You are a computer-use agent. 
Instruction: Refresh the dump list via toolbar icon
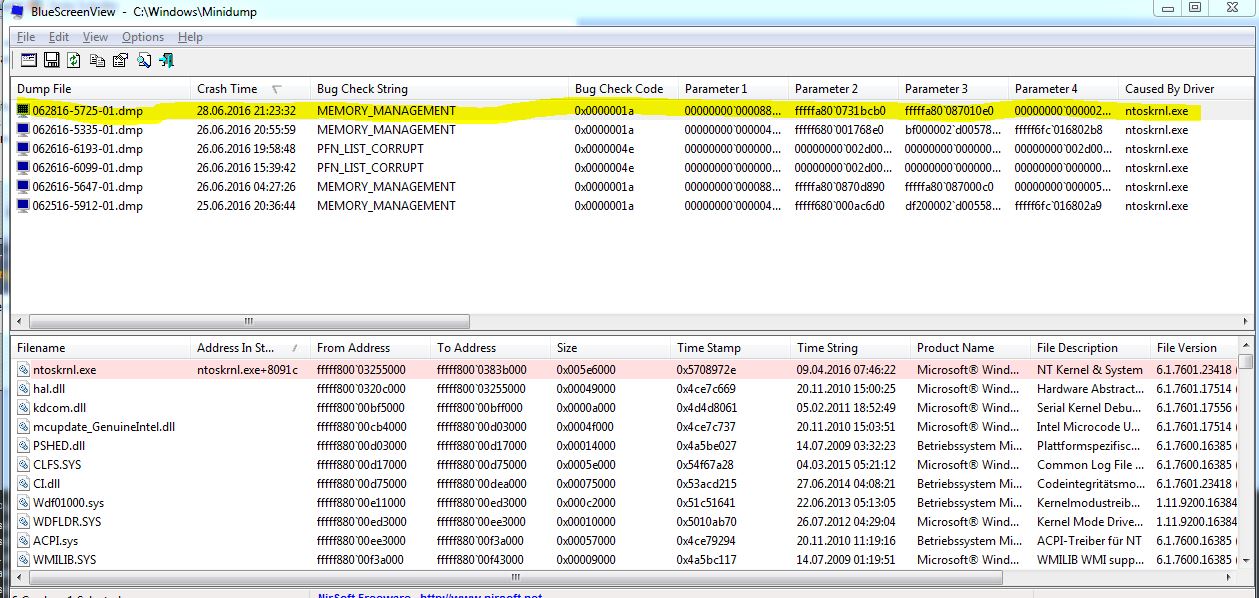click(74, 60)
